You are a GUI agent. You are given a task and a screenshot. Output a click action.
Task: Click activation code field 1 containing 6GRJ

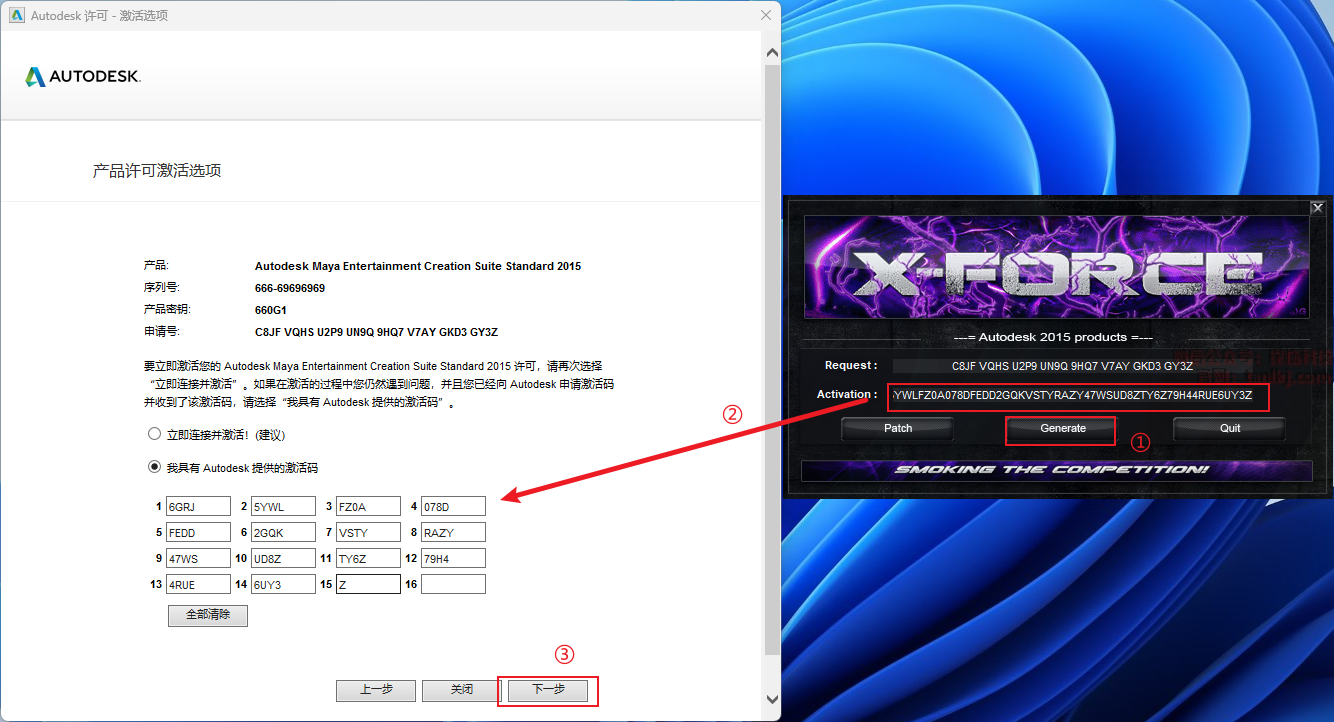tap(198, 506)
